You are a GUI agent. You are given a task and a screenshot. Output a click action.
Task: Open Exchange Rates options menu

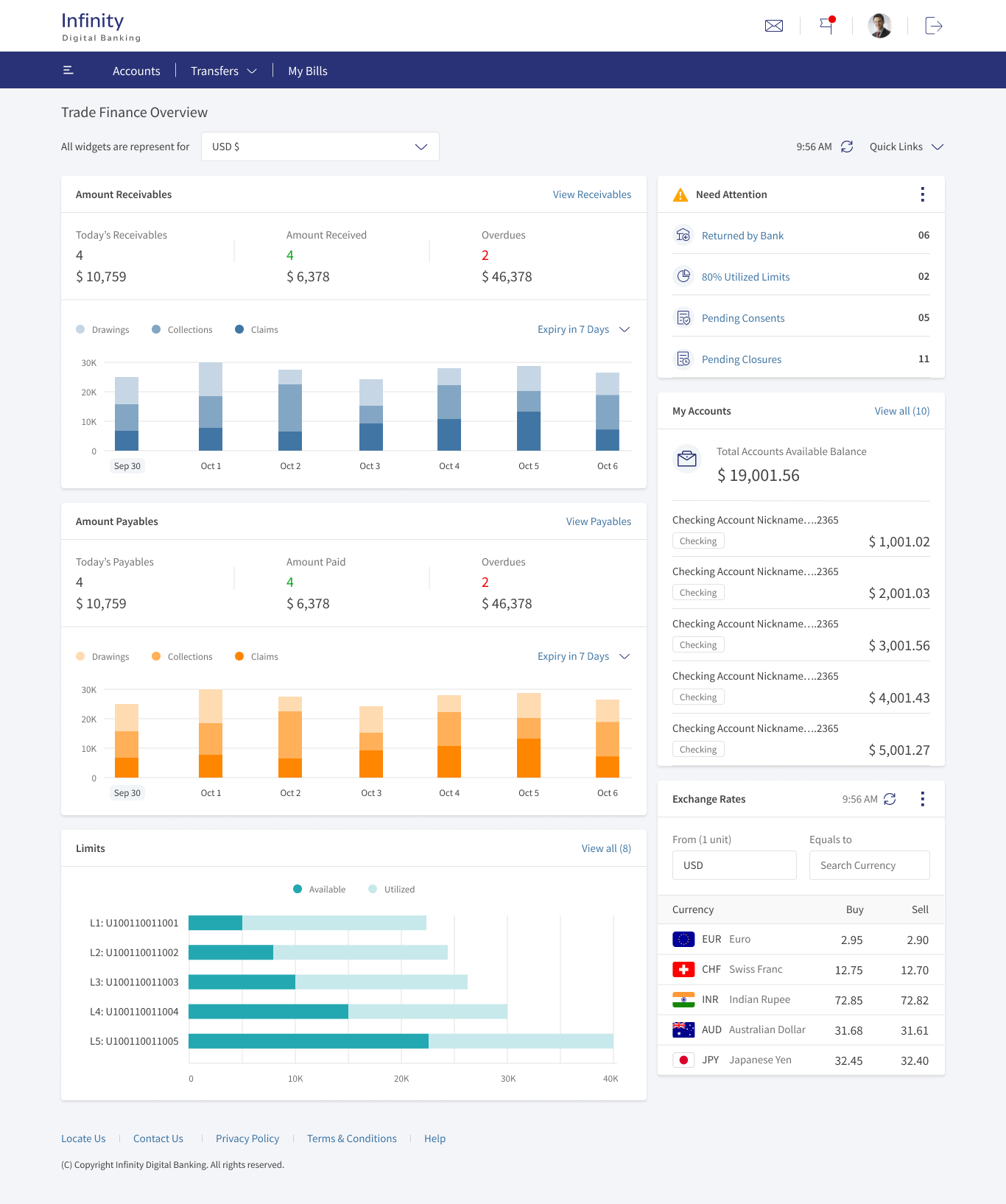[x=922, y=799]
